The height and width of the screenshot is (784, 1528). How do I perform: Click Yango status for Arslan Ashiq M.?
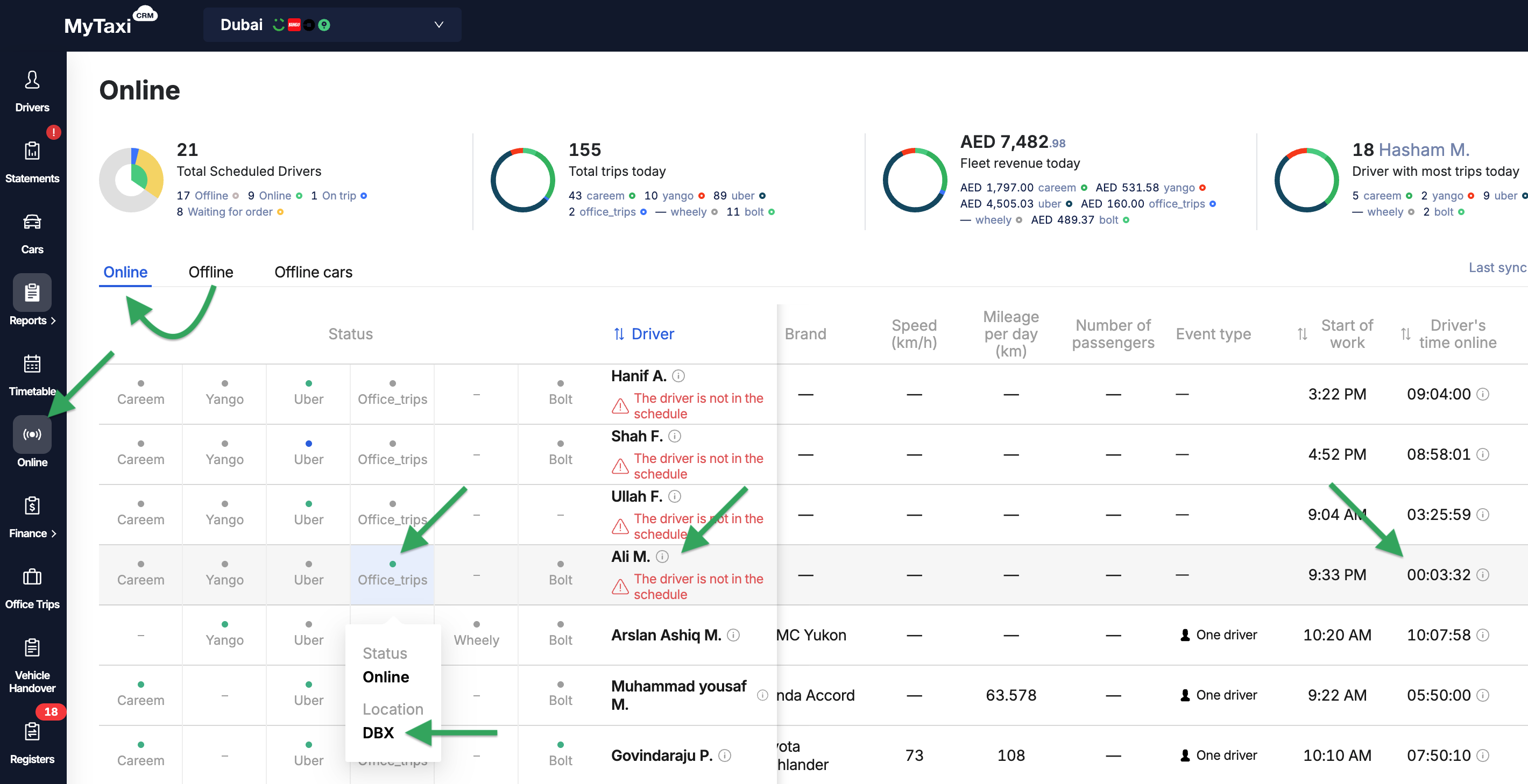tap(224, 635)
